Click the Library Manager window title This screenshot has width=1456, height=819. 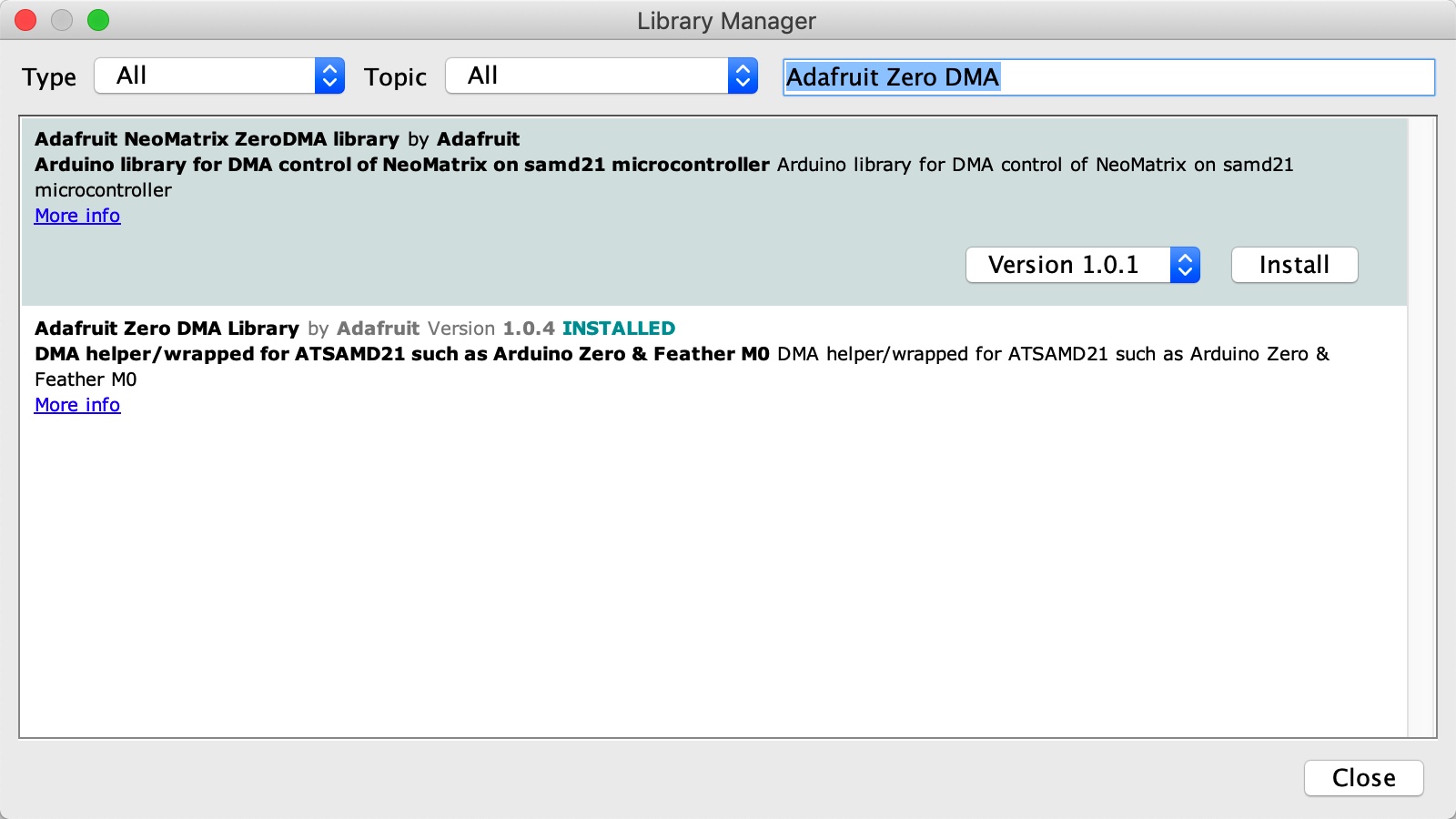pos(726,21)
